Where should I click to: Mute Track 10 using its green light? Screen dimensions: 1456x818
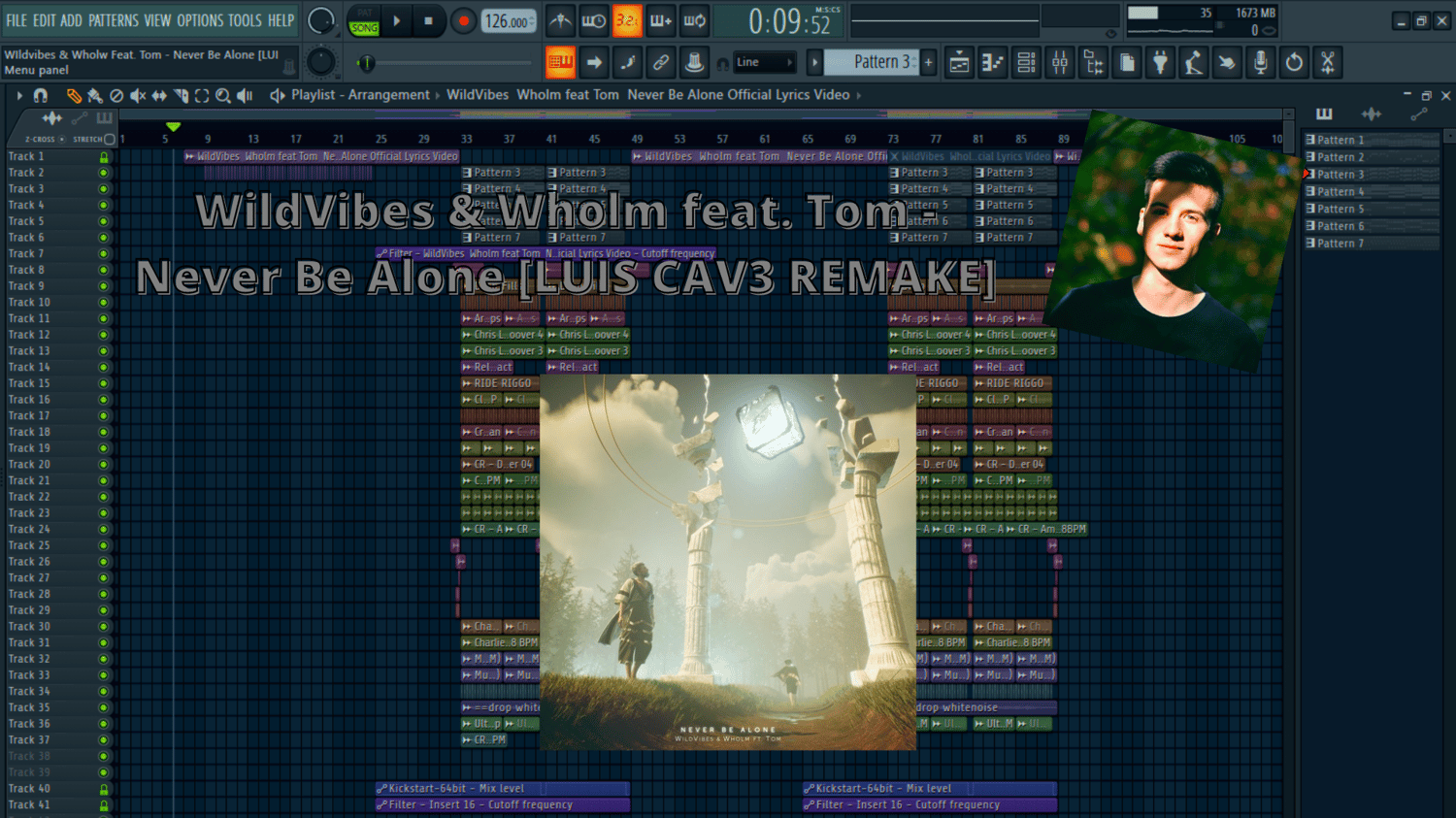(104, 303)
